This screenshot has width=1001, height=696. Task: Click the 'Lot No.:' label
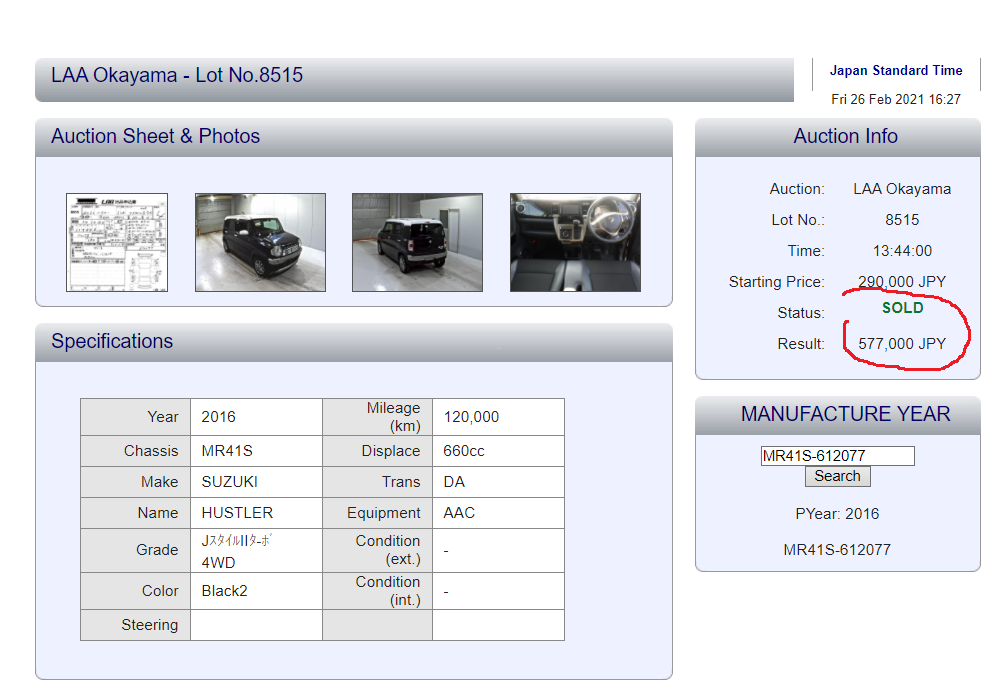[x=798, y=220]
